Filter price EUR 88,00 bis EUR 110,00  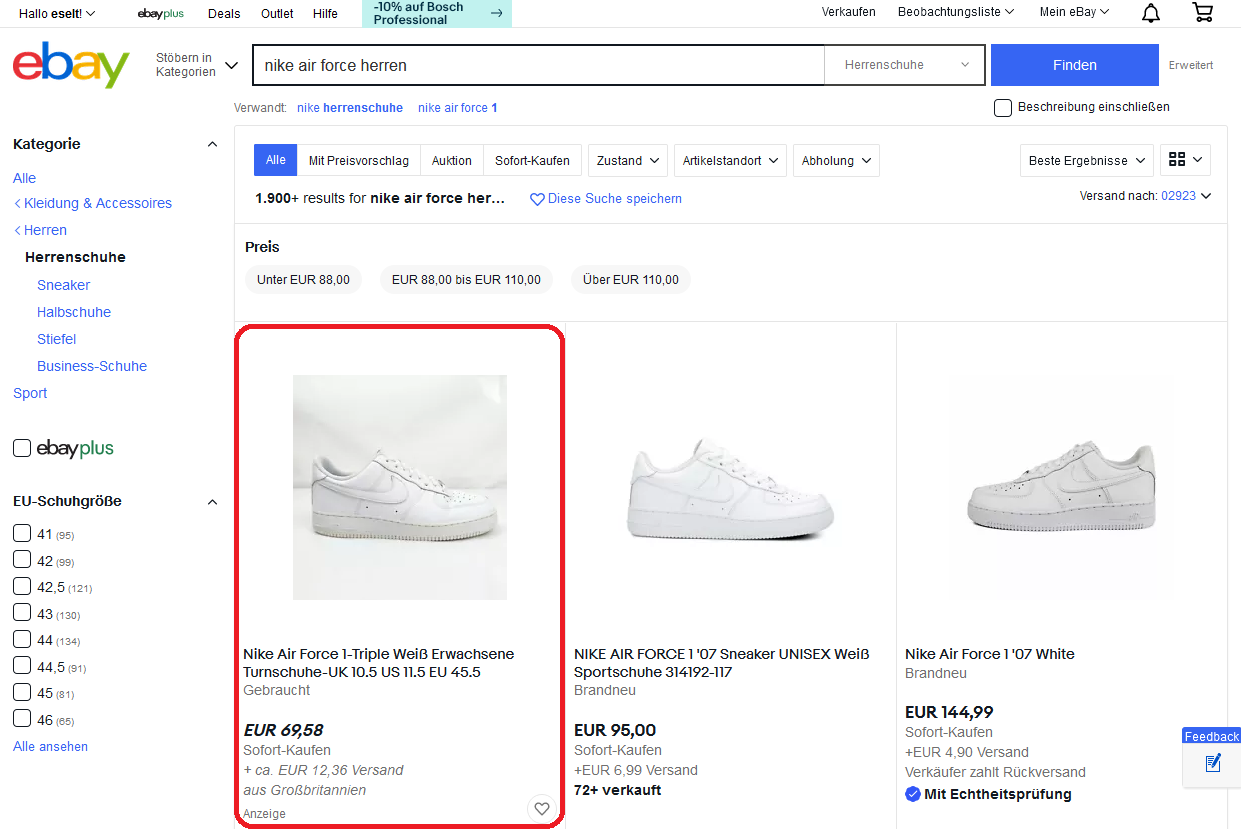(x=466, y=280)
